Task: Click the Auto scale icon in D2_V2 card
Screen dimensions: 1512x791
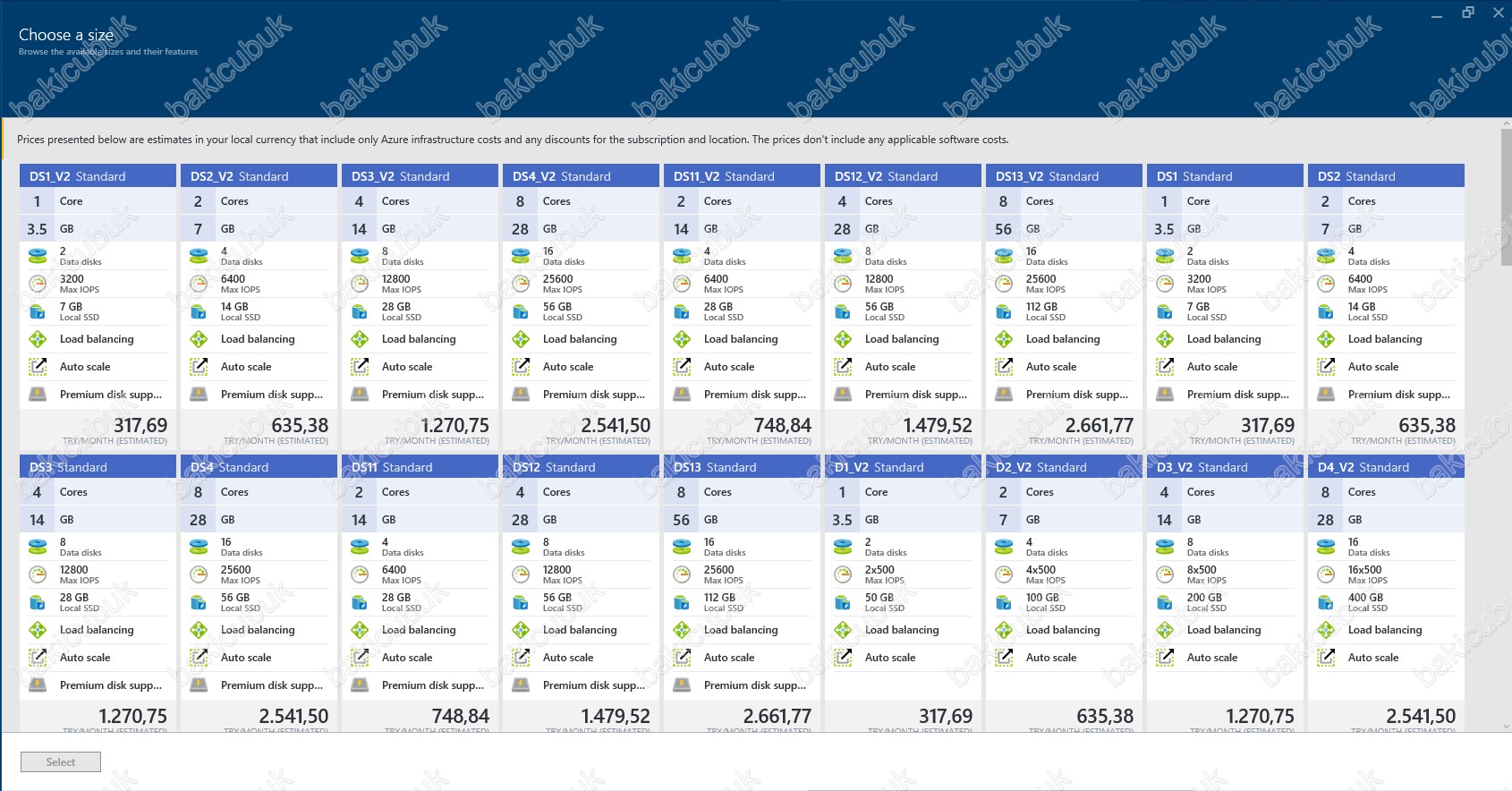Action: point(1004,657)
